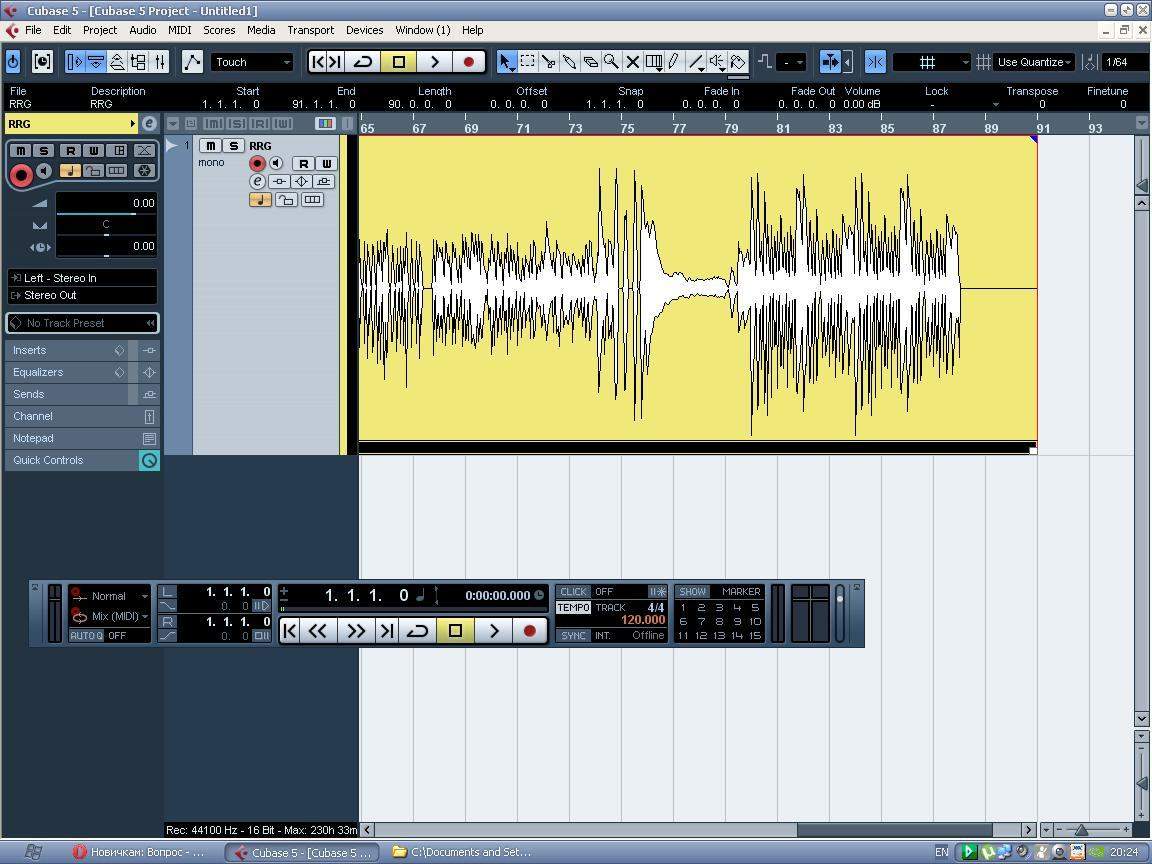Open the Transport menu

click(x=310, y=30)
